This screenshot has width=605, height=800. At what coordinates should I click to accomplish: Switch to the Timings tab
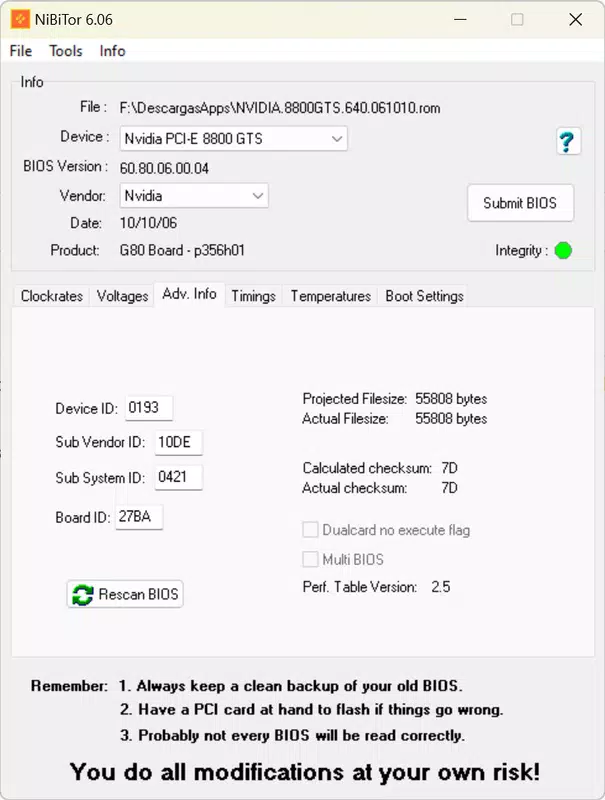[x=254, y=296]
